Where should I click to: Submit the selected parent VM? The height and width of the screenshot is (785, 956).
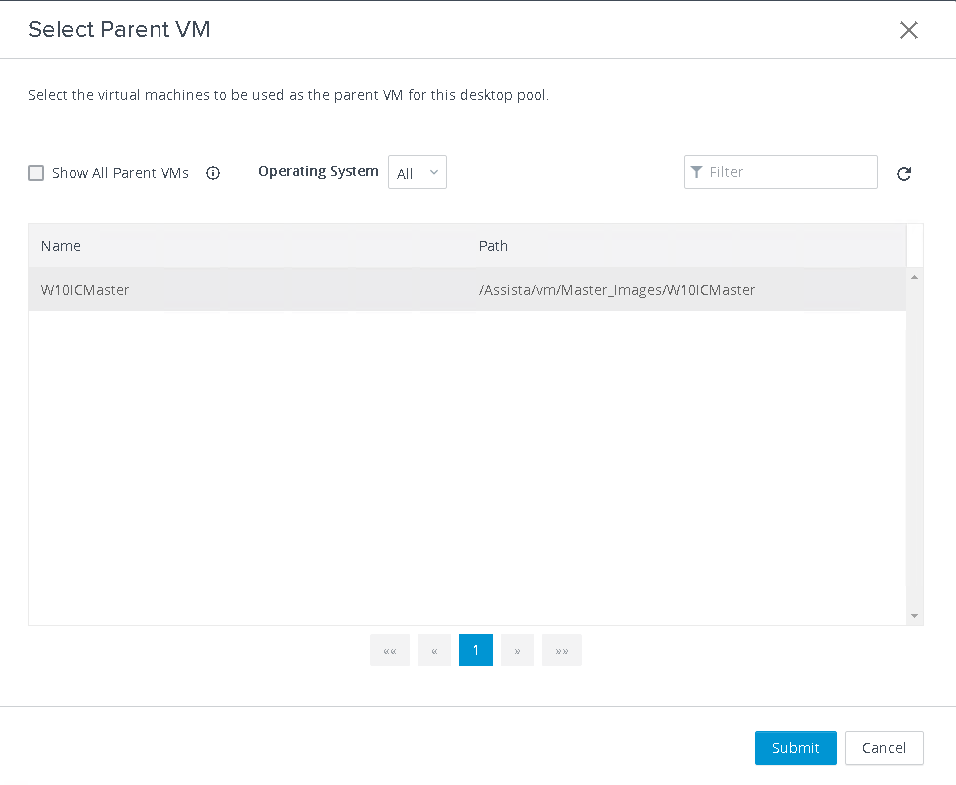(x=795, y=748)
